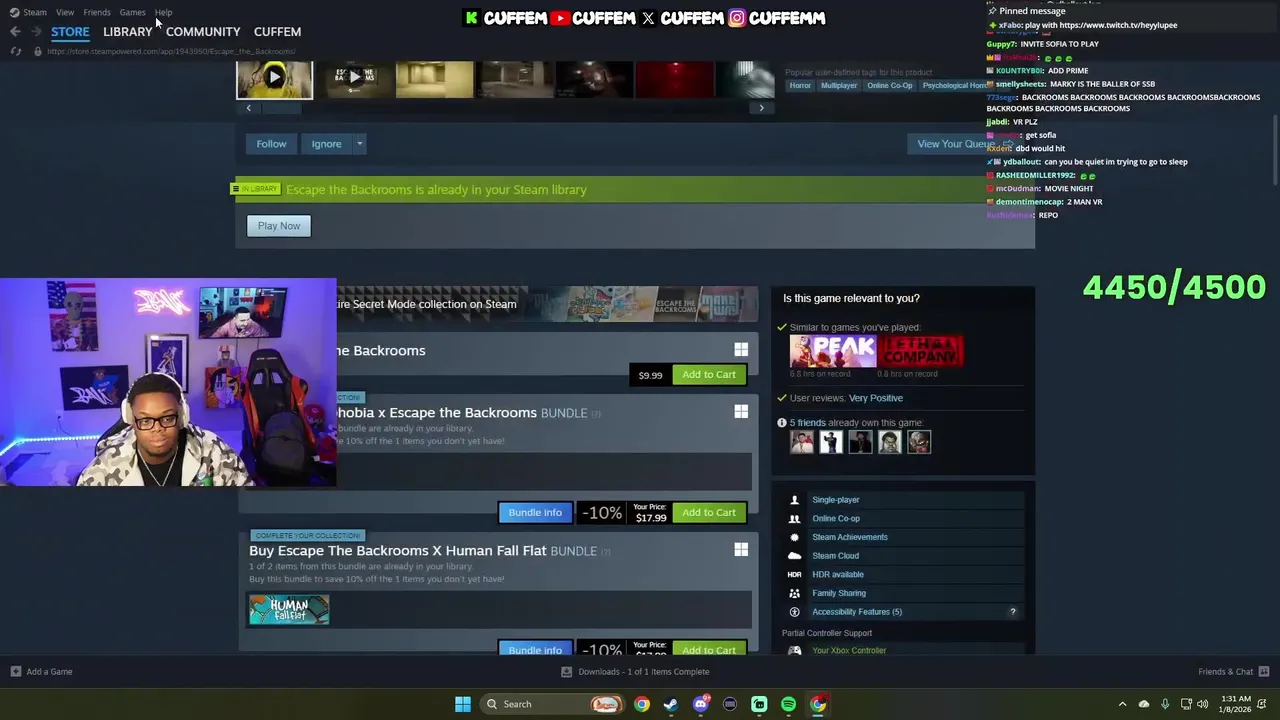1280x720 pixels.
Task: Click the 'Add a Game' text label
Action: tap(50, 672)
